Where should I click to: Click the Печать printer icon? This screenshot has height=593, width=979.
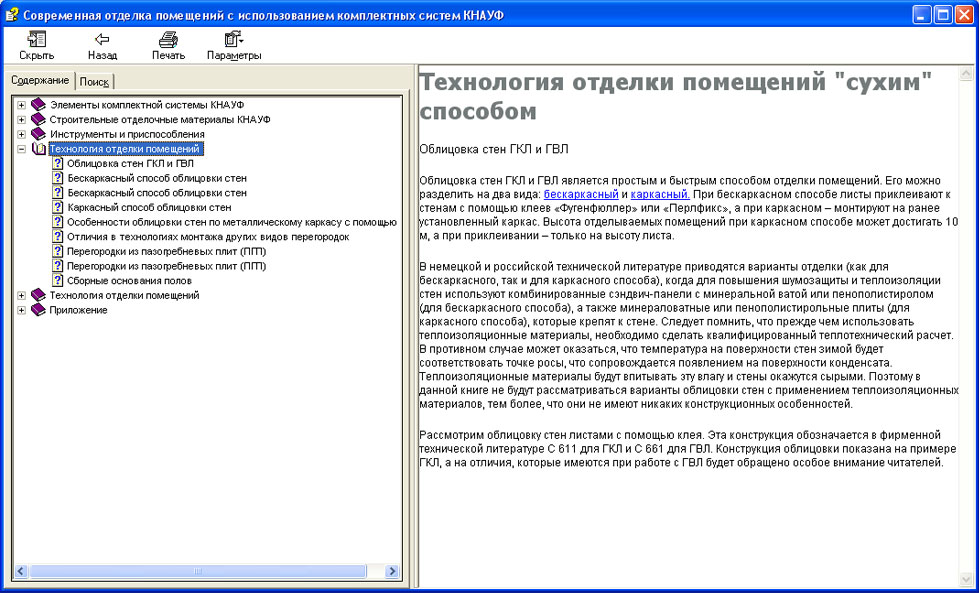(x=168, y=40)
